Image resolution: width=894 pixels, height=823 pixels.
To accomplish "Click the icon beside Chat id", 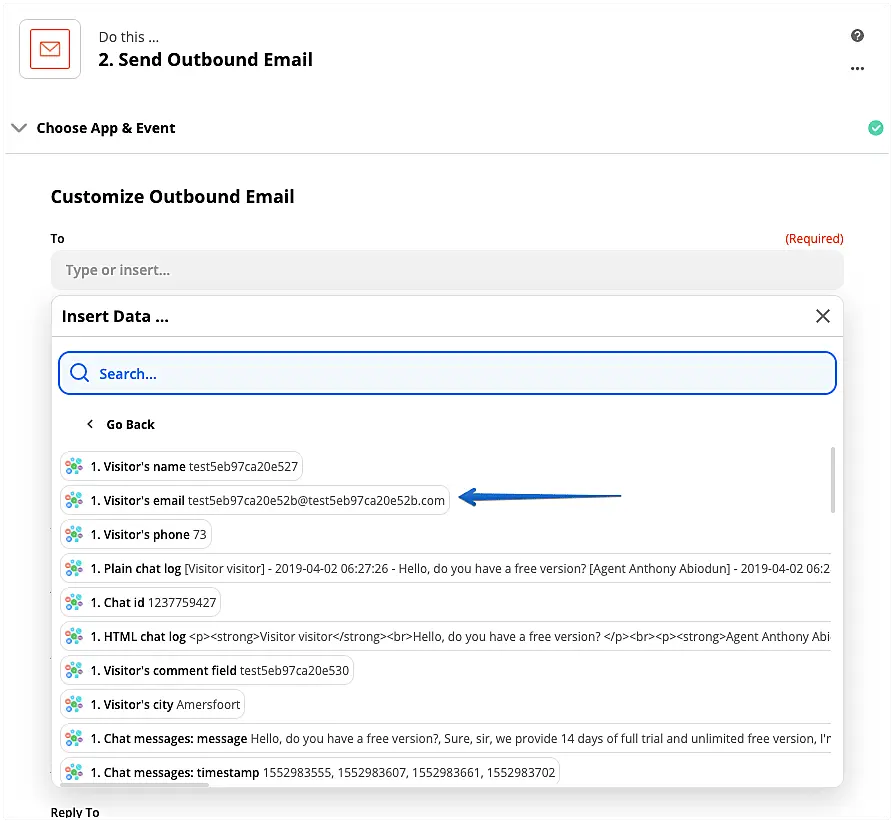I will [x=74, y=603].
